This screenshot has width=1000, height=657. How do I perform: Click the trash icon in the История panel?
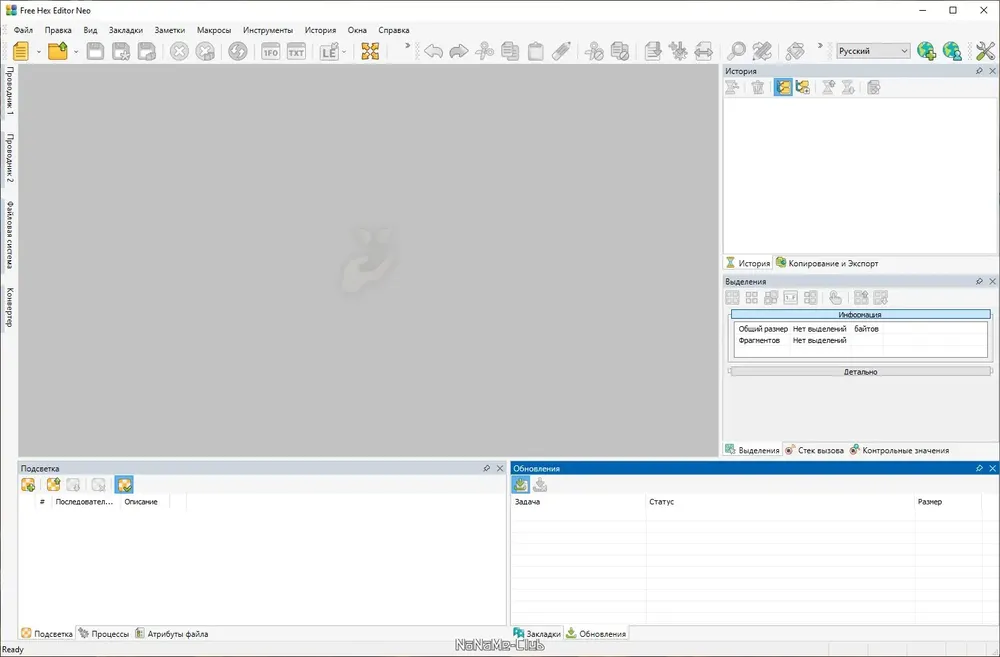tap(758, 87)
